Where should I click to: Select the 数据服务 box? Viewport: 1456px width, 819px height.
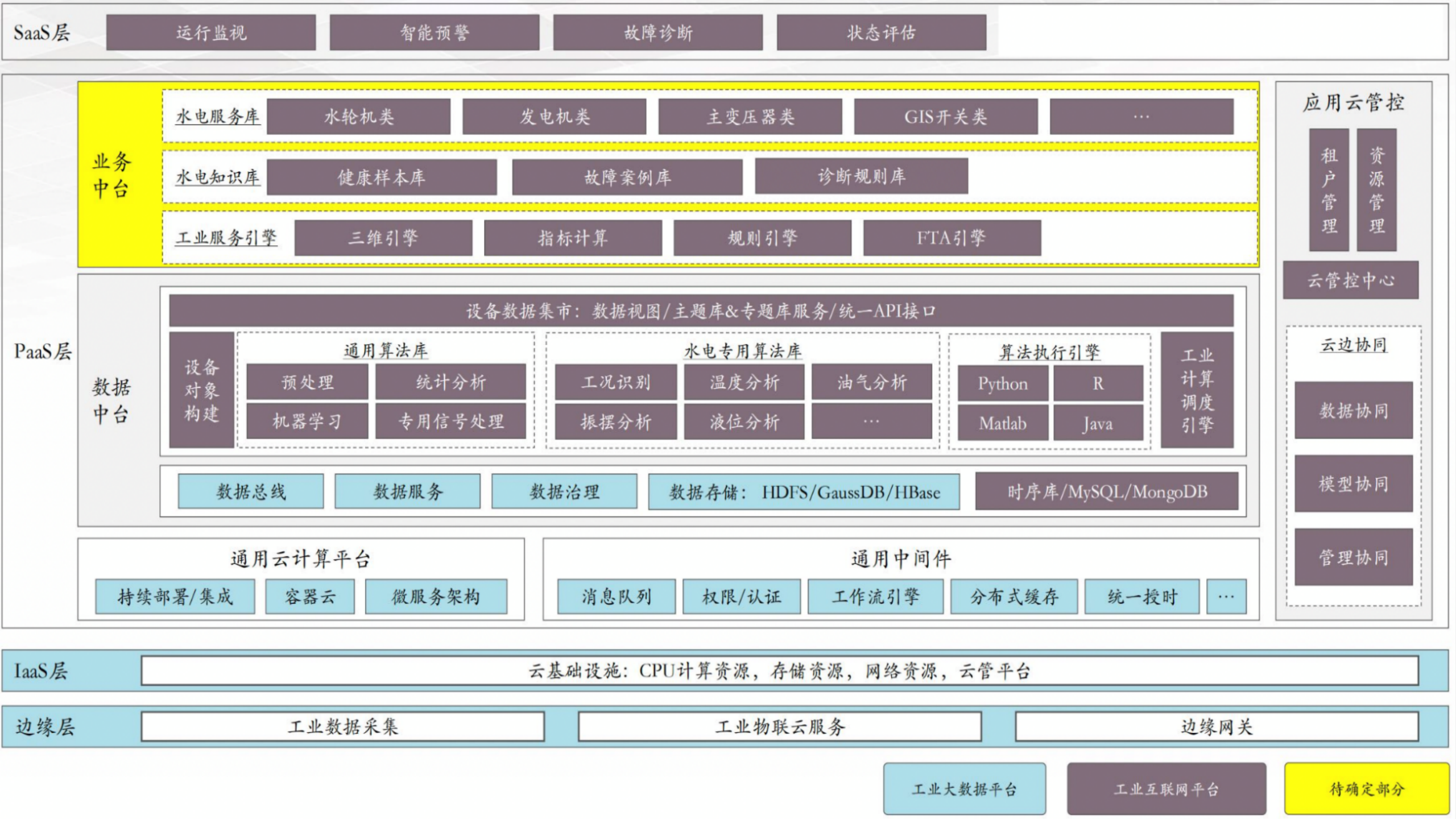408,491
